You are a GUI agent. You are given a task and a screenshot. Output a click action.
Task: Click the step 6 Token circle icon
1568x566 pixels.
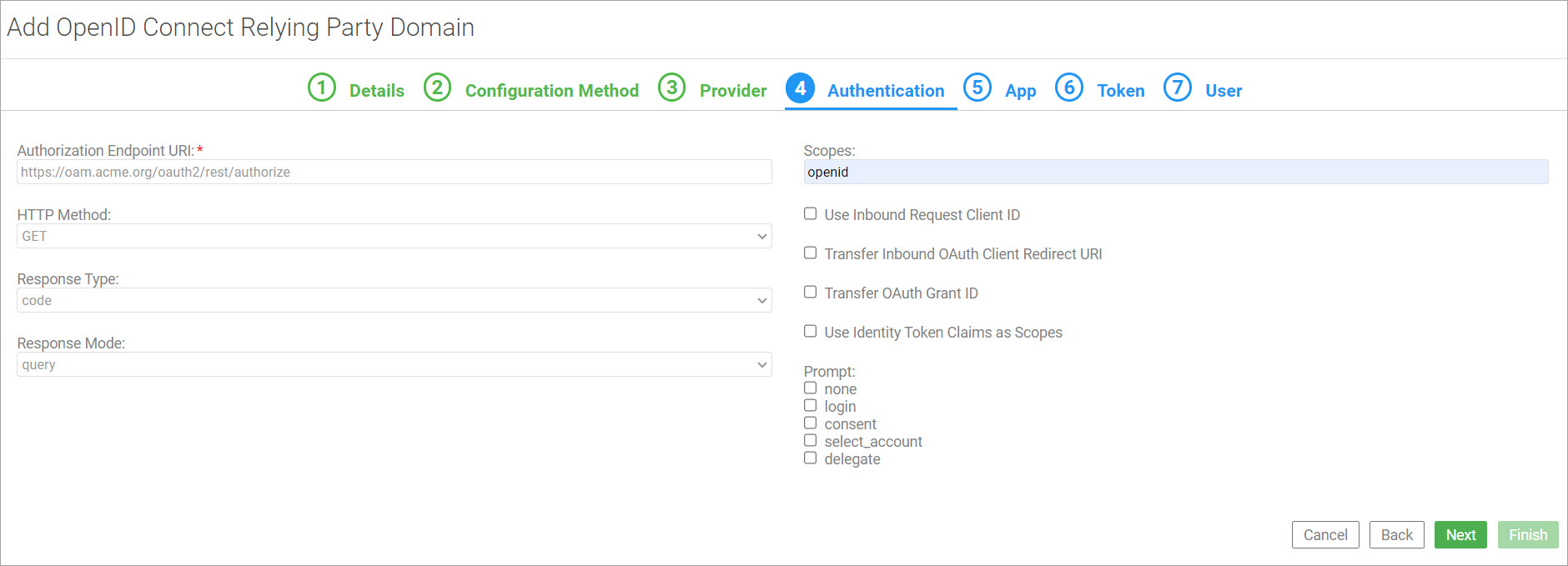(x=1069, y=88)
